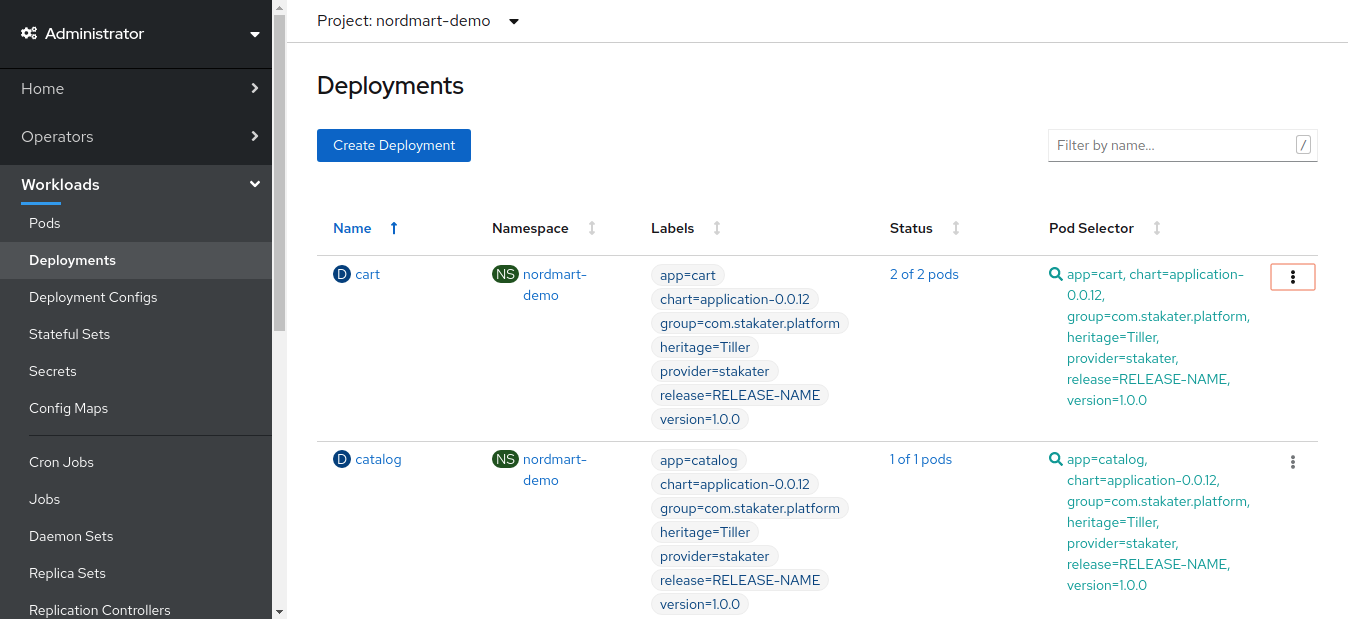Click sort arrows icon beside Pod Selector header
The image size is (1348, 619).
1157,228
